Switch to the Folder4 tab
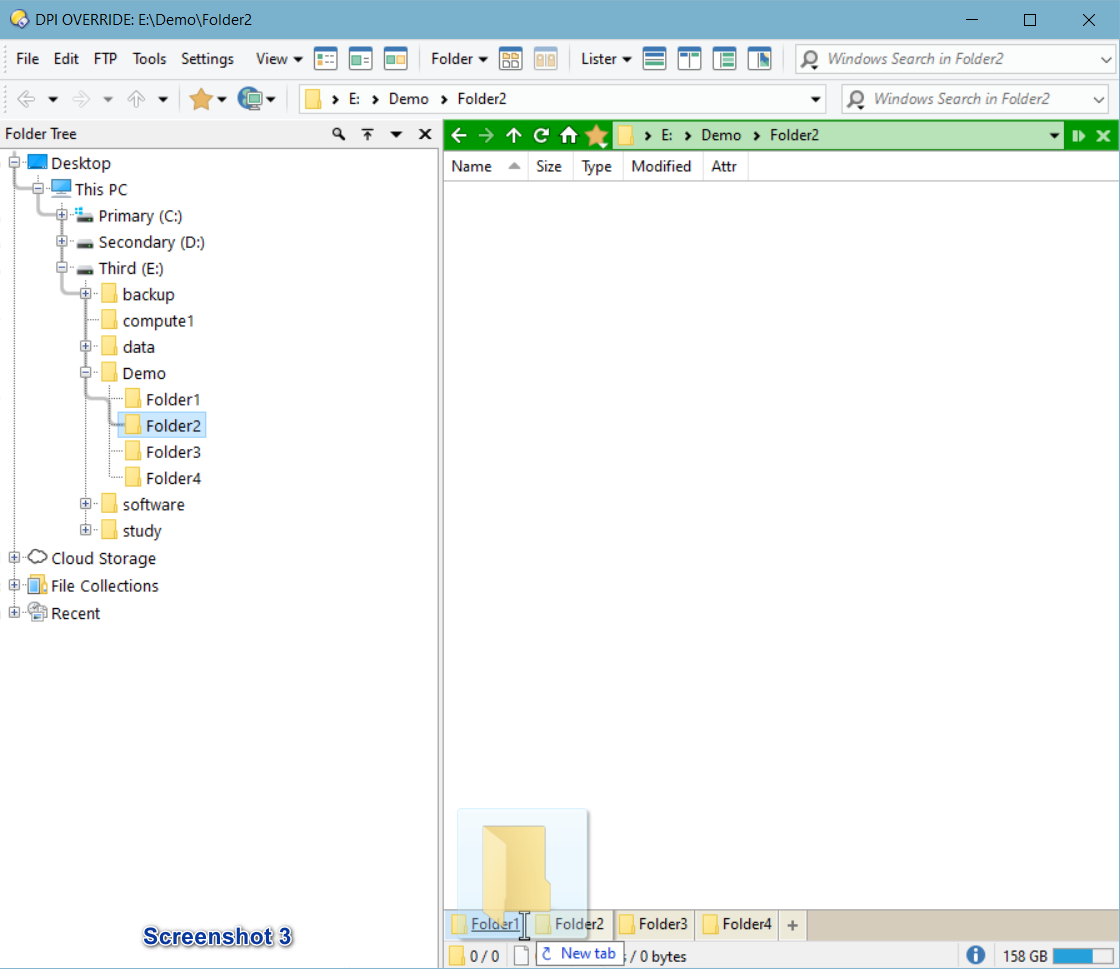The width and height of the screenshot is (1120, 969). 738,924
